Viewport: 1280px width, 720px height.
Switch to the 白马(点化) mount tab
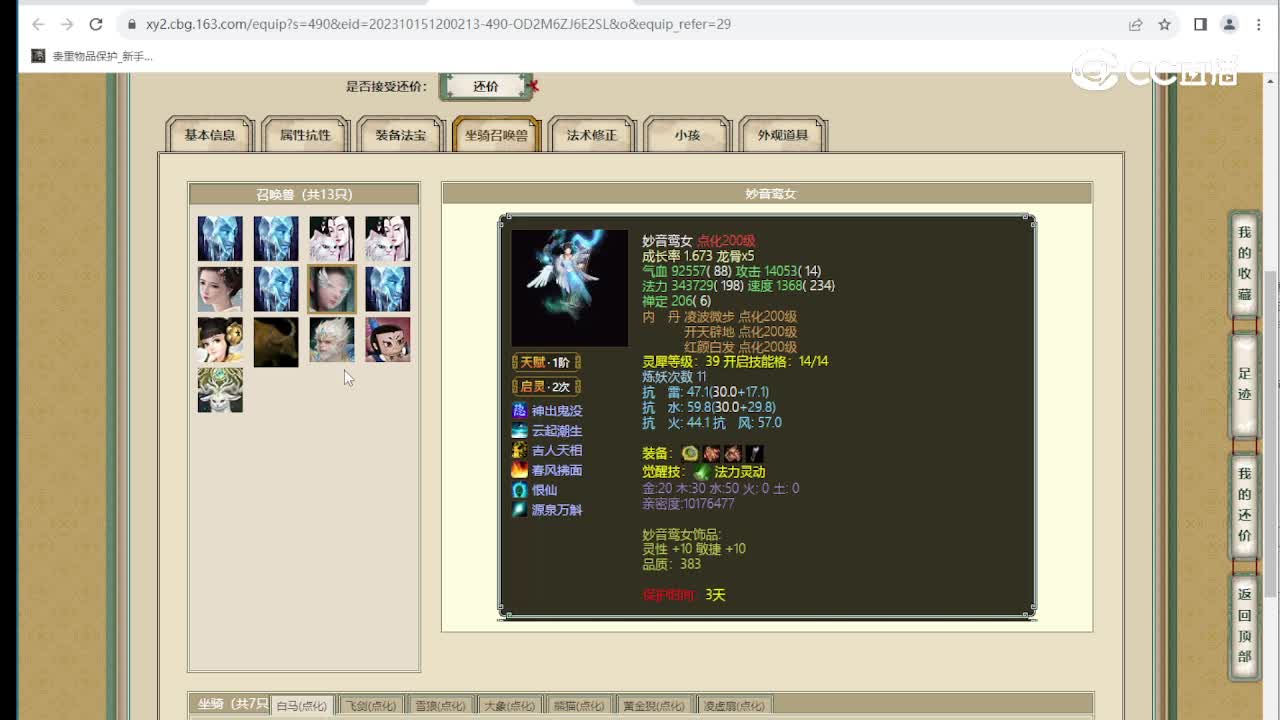(x=302, y=706)
